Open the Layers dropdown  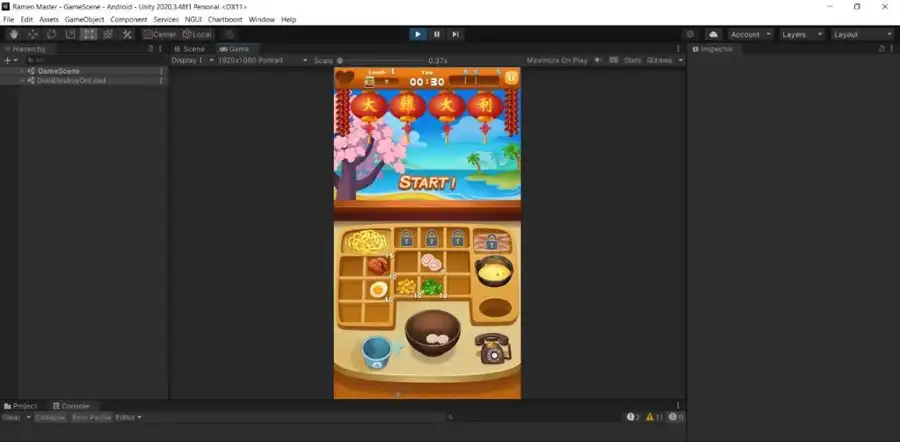point(802,34)
